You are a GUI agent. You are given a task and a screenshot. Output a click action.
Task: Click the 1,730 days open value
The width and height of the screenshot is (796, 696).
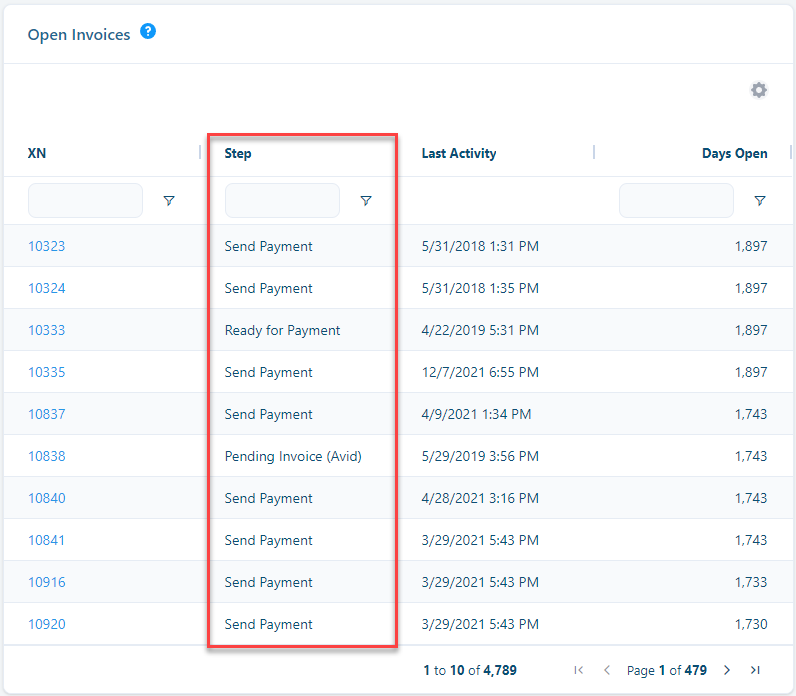click(x=751, y=624)
